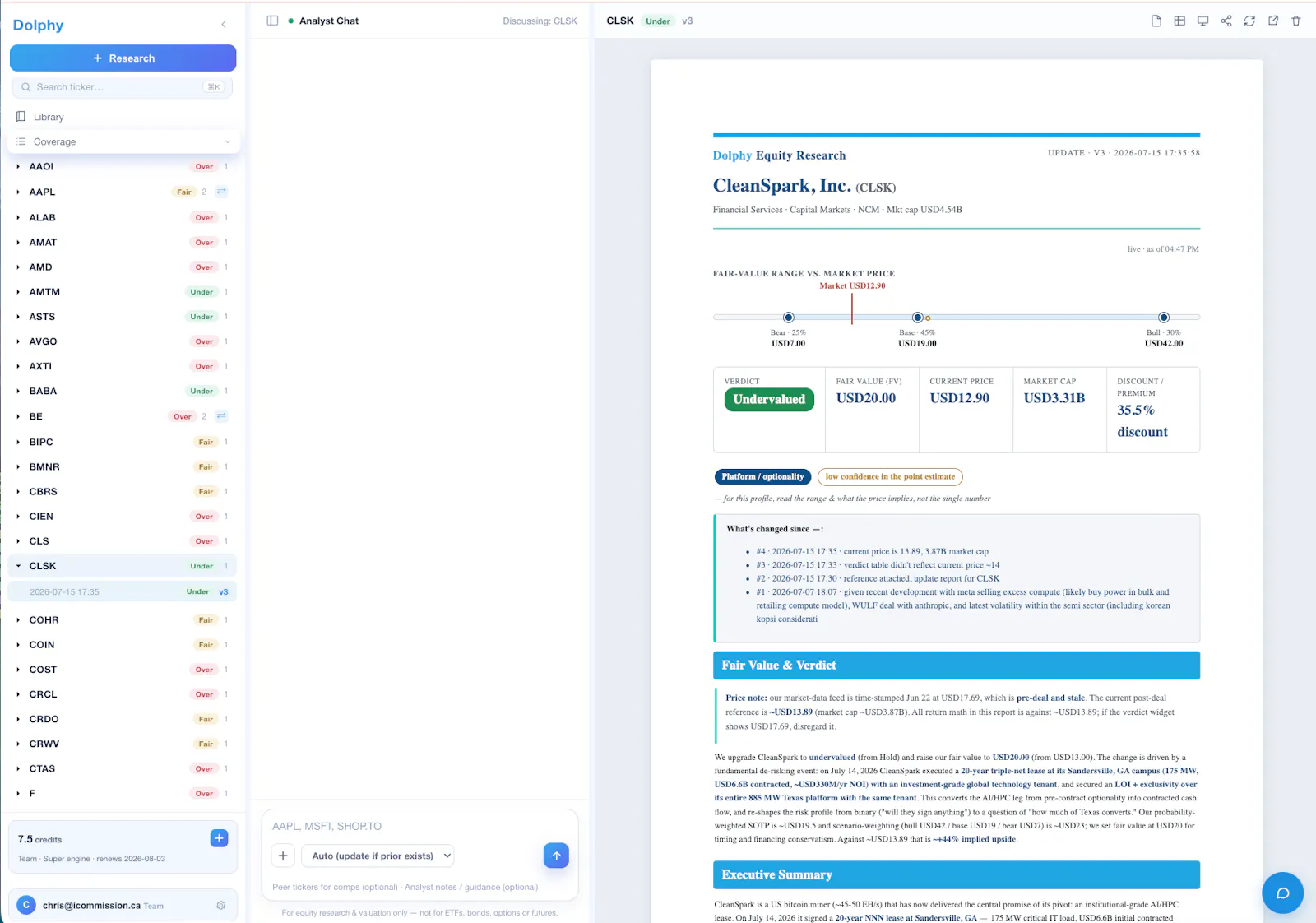Click the Fair Value & Verdict section header
This screenshot has width=1316, height=923.
point(956,666)
